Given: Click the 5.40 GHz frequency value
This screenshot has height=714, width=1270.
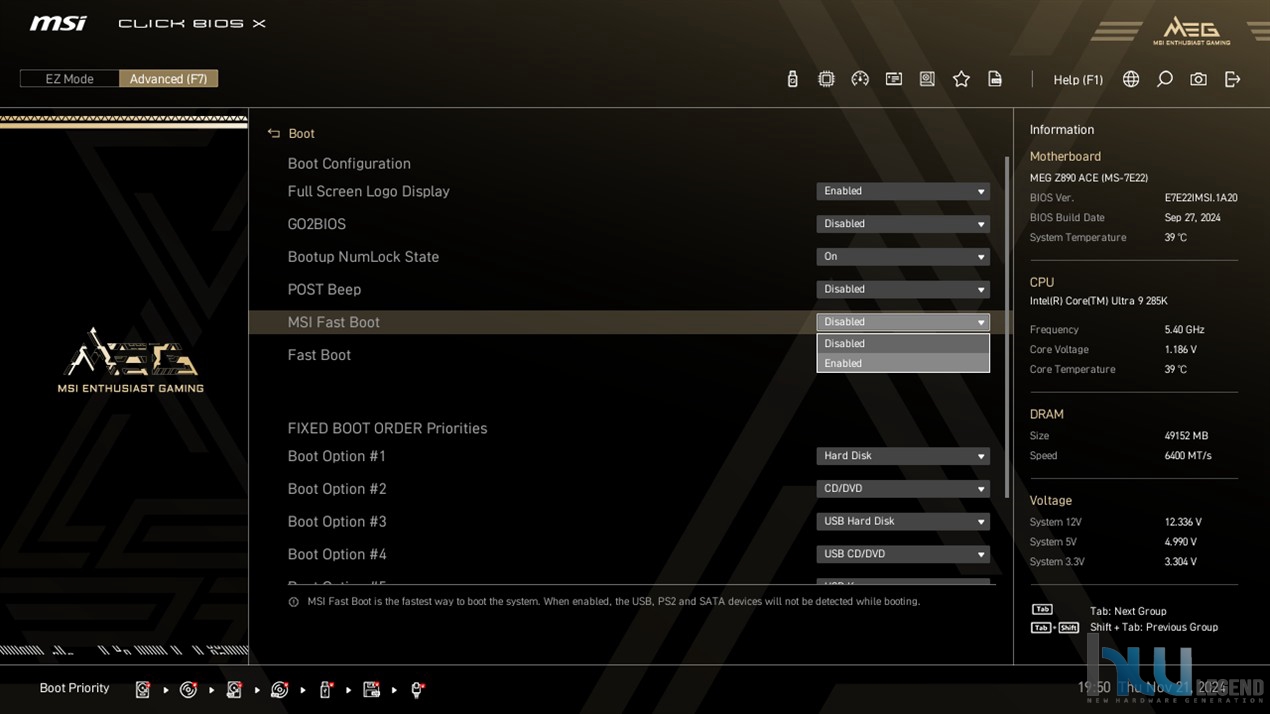Looking at the screenshot, I should [x=1184, y=330].
